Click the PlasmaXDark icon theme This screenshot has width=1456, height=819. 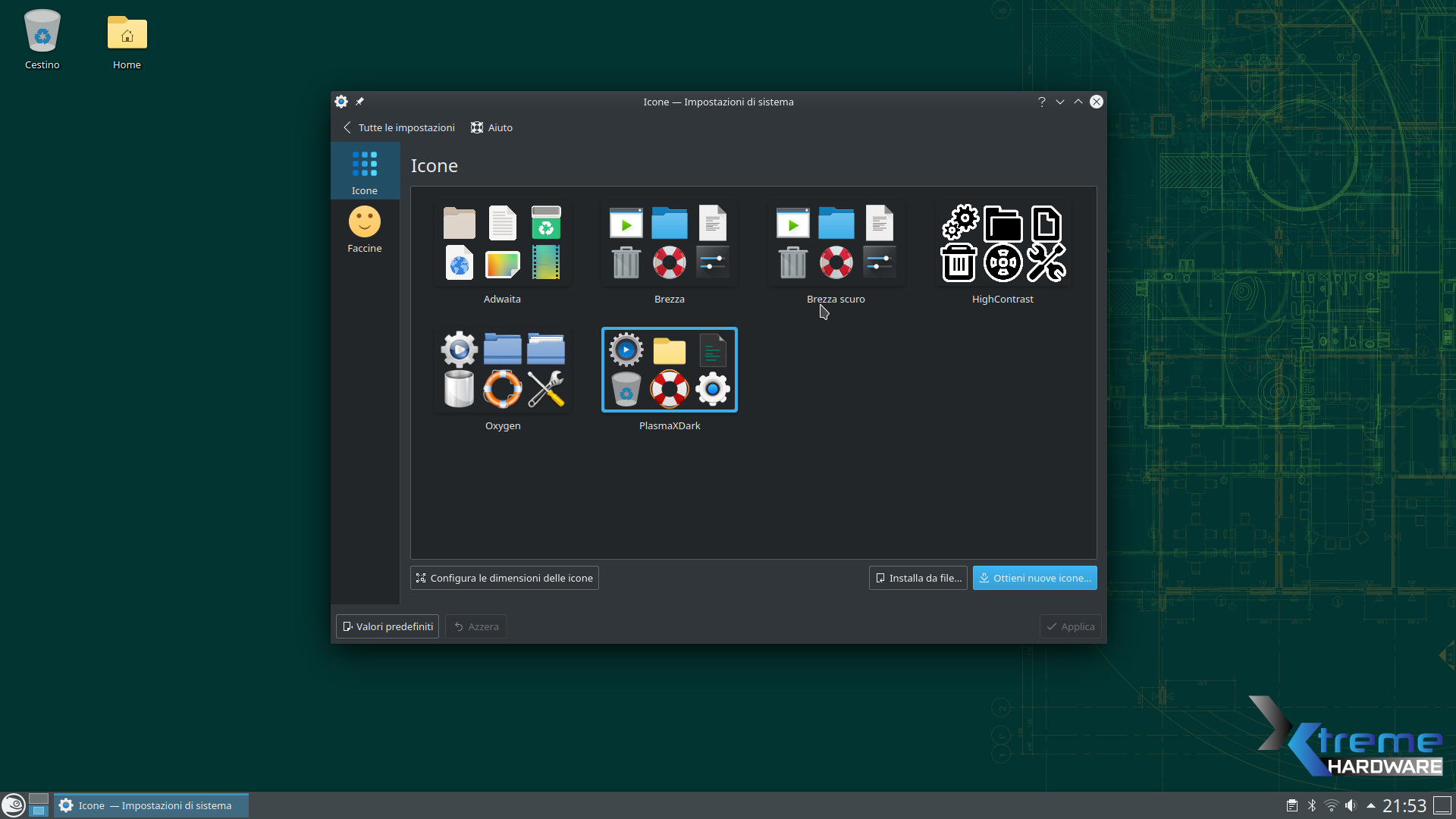pos(669,372)
